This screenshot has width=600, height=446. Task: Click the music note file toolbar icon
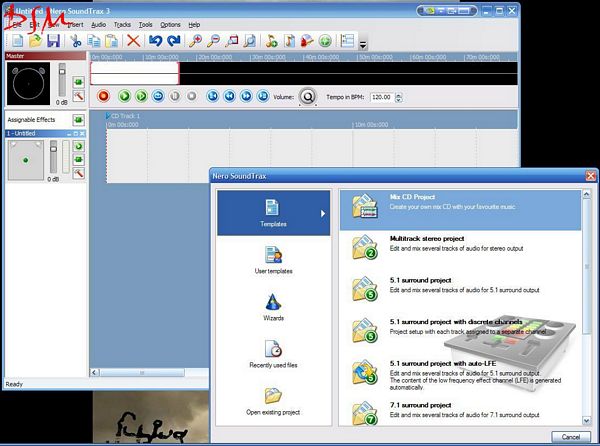tap(289, 41)
